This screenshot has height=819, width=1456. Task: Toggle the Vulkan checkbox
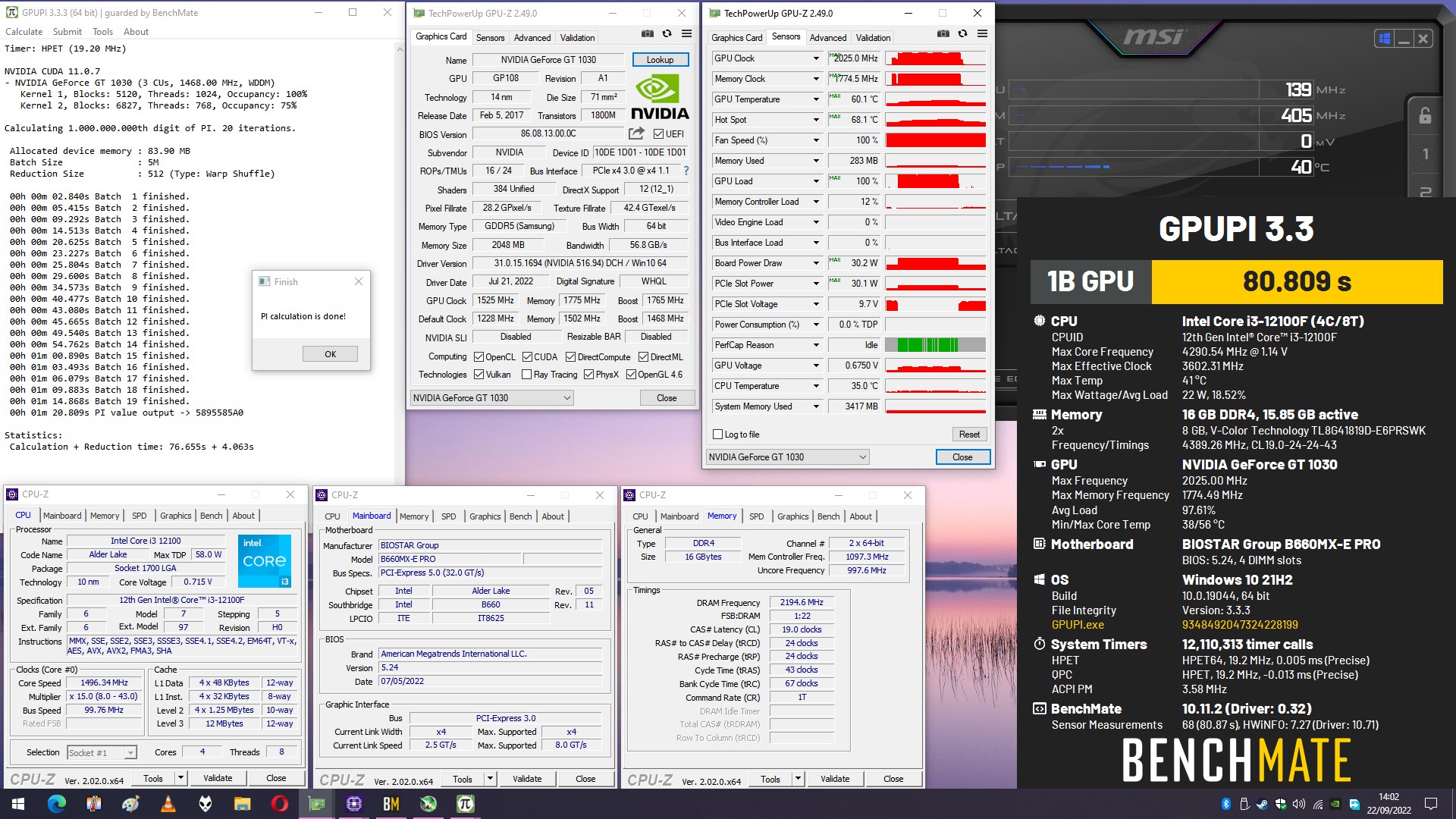[x=479, y=375]
